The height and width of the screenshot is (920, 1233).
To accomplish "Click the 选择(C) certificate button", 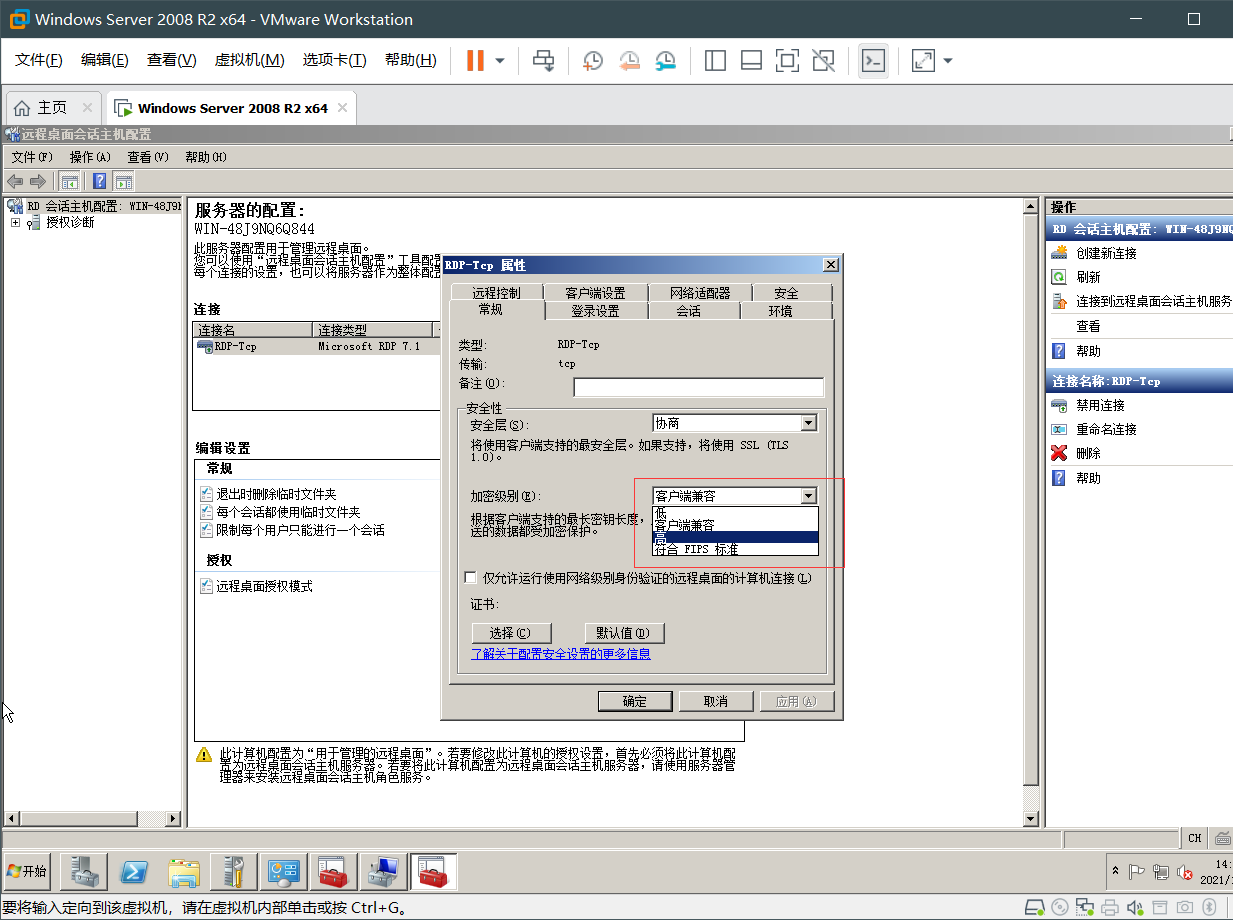I will click(510, 633).
